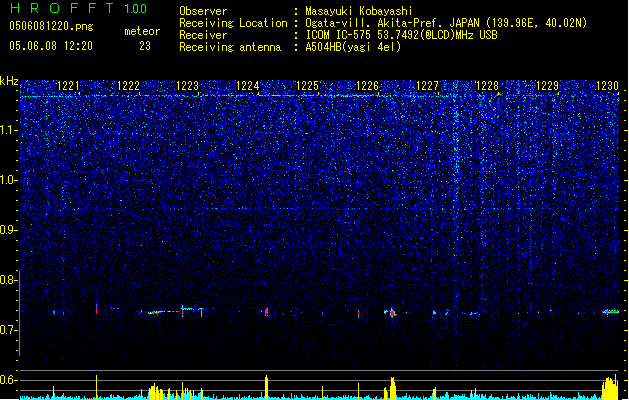This screenshot has width=629, height=400.
Task: Click the 1227 time marker
Action: pos(428,86)
